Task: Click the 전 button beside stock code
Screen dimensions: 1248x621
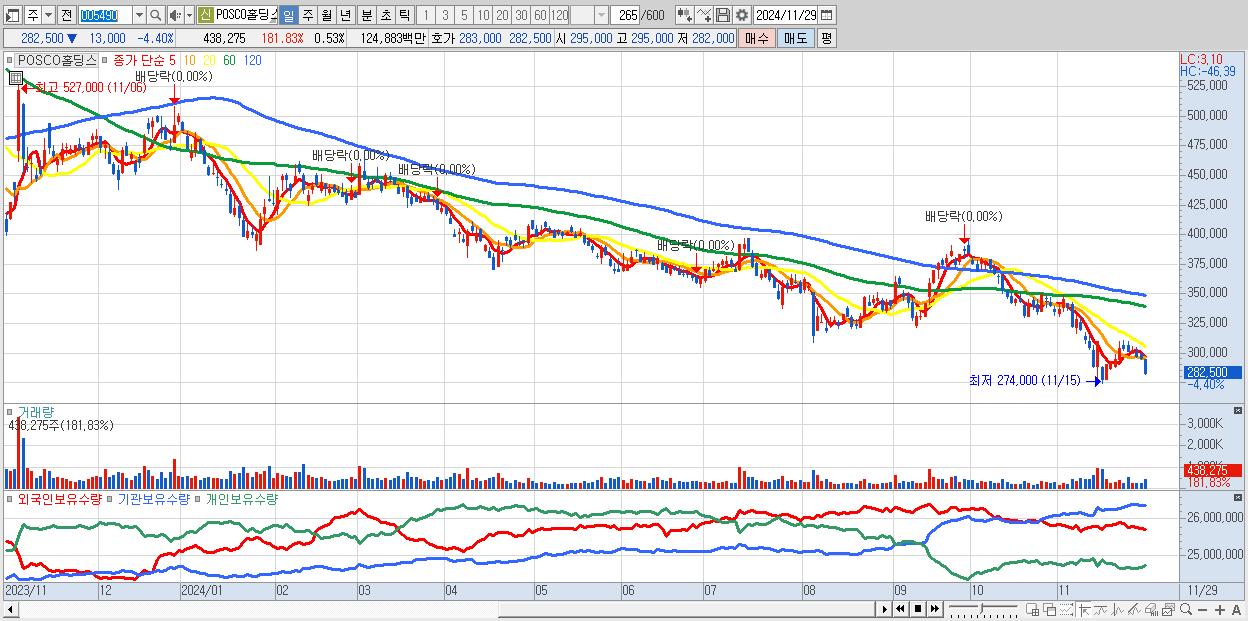Action: point(66,15)
